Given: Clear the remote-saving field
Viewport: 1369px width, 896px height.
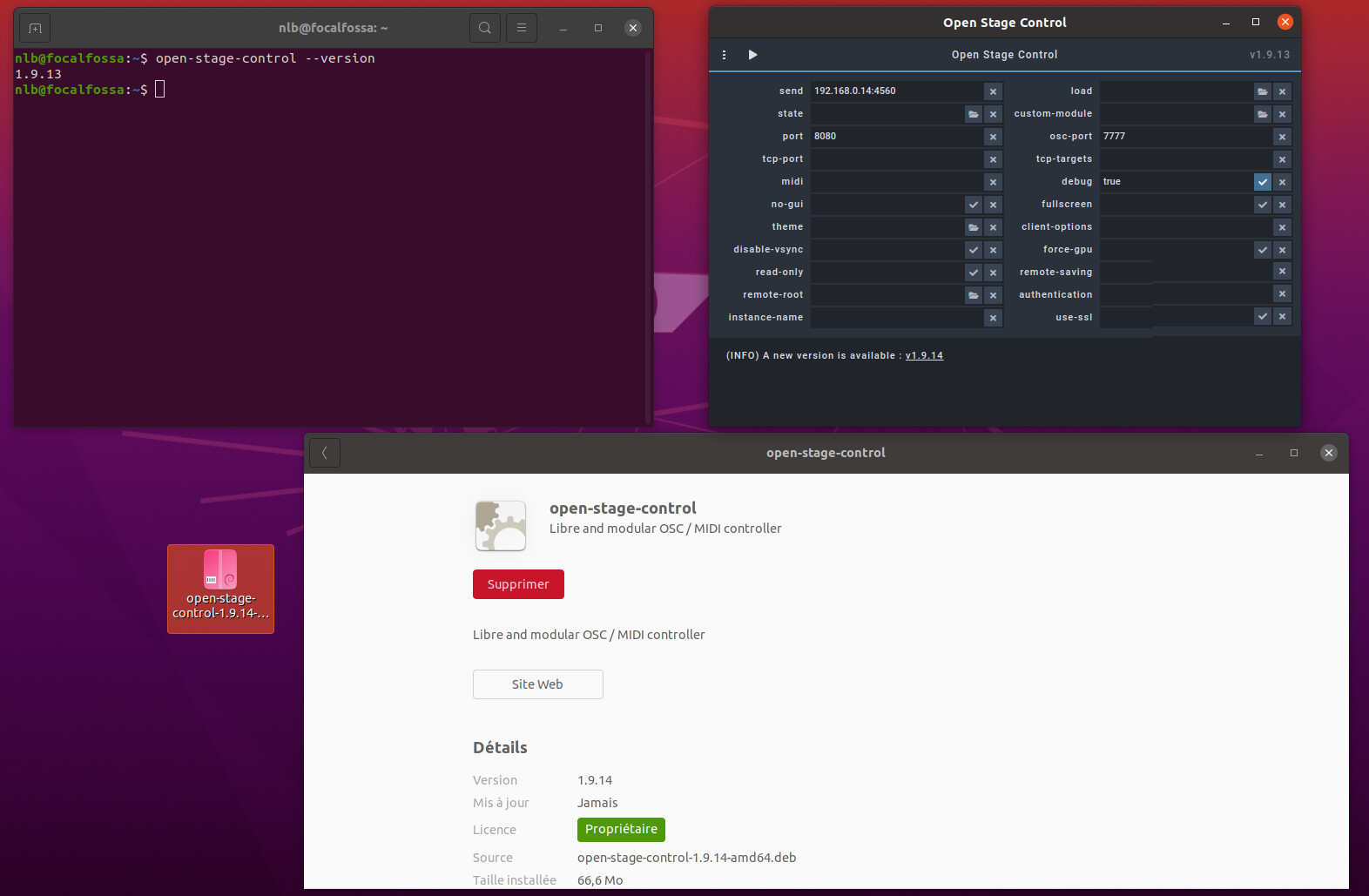Looking at the screenshot, I should [1282, 272].
